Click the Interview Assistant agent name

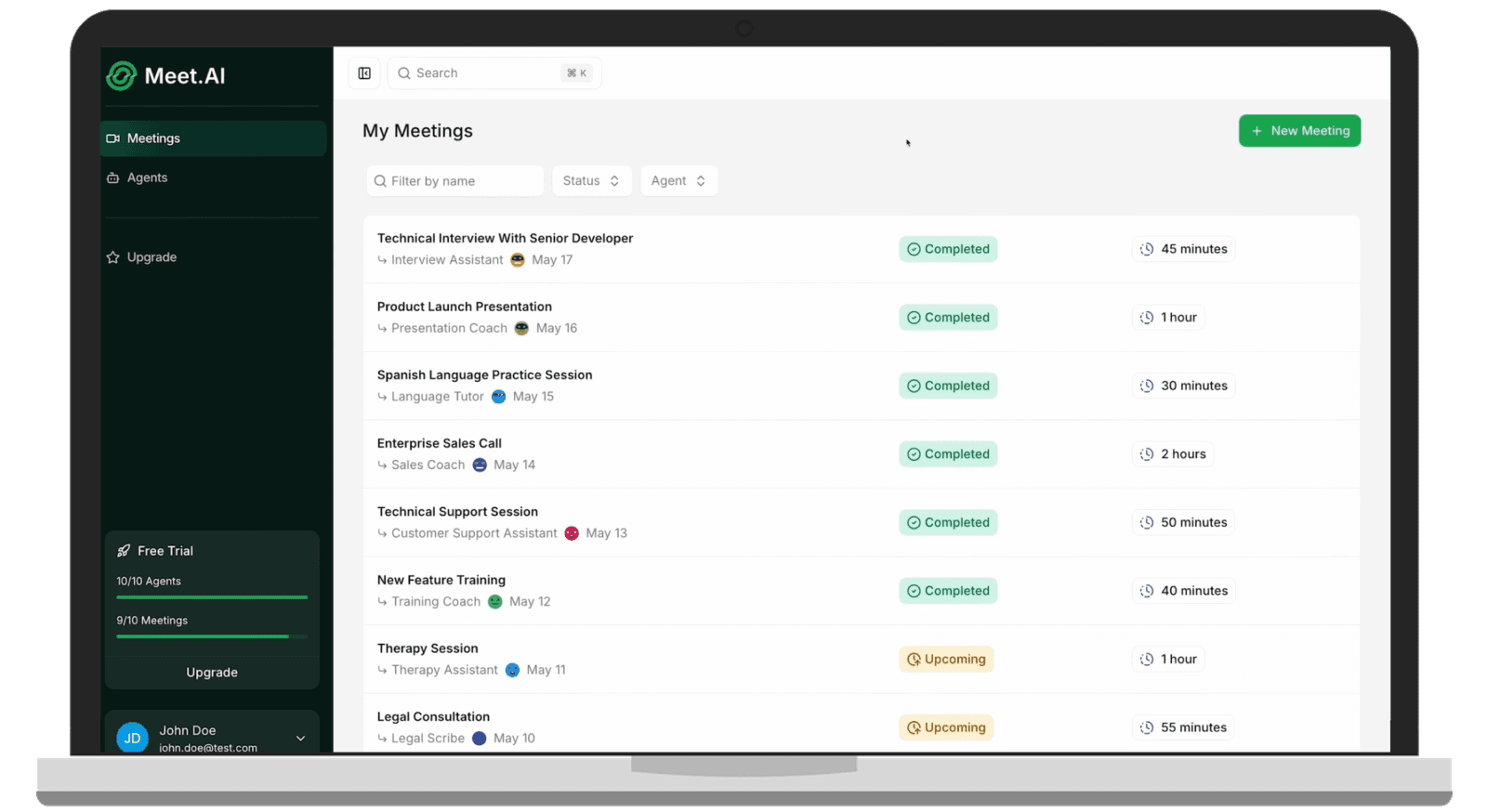pos(447,260)
